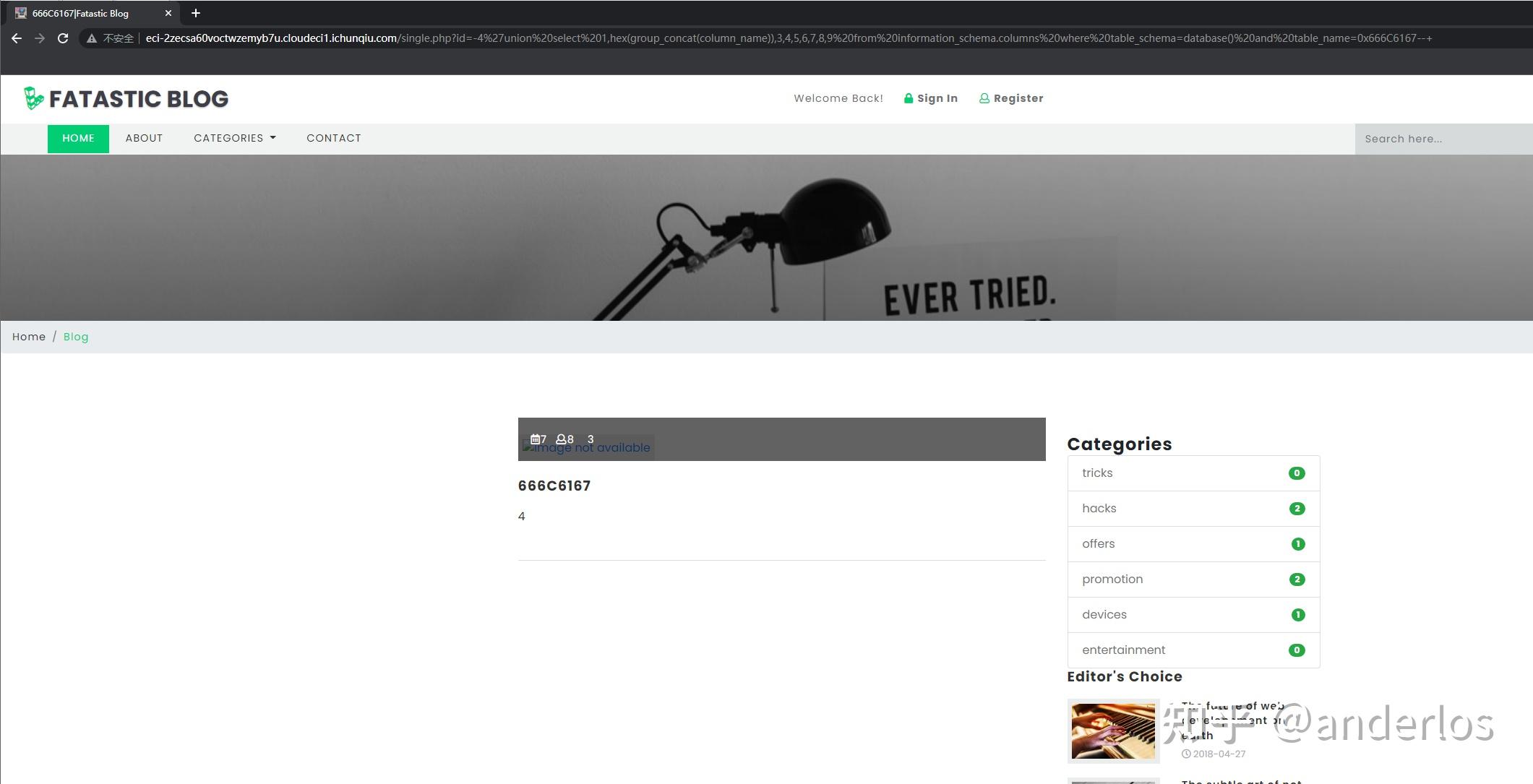1533x784 pixels.
Task: Click the calendar icon on the post header
Action: [x=536, y=439]
